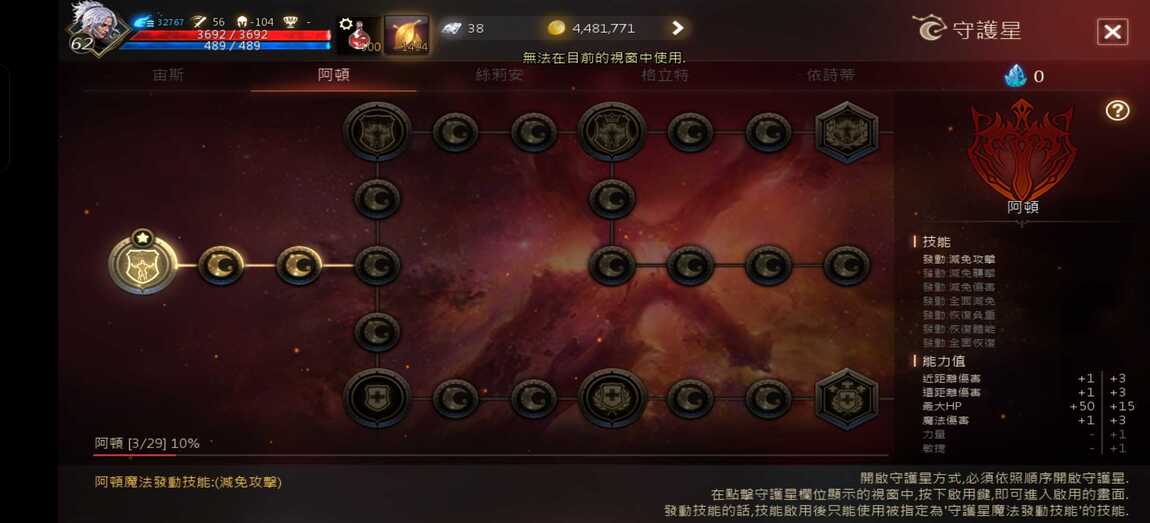Viewport: 1150px width, 523px height.
Task: Tap the golden wing item slot
Action: [x=406, y=35]
